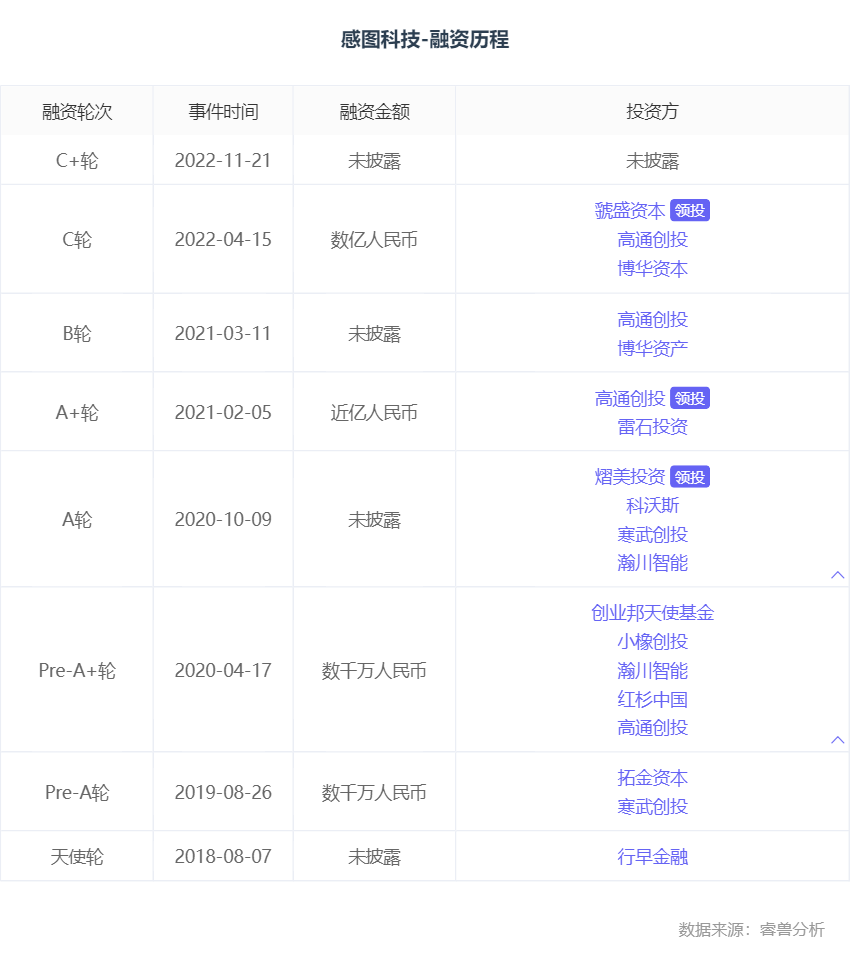Image resolution: width=850 pixels, height=972 pixels.
Task: Click the 投资方 column header
Action: point(652,112)
